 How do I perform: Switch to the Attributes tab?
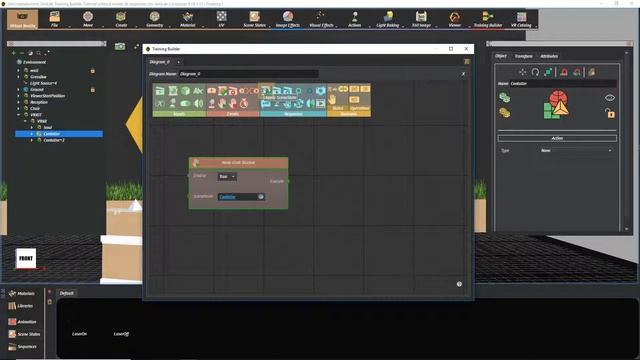coord(549,56)
